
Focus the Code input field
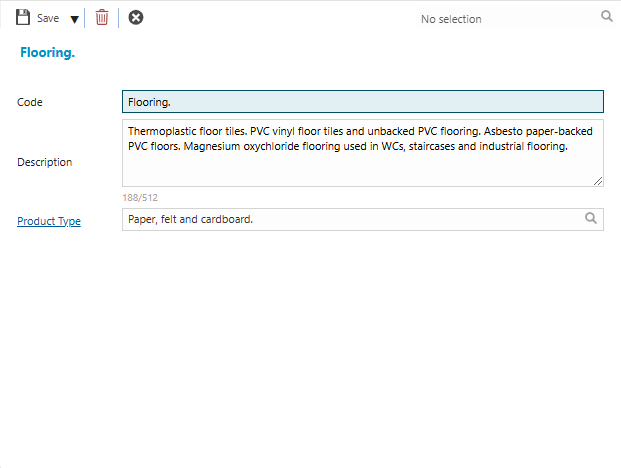pyautogui.click(x=362, y=102)
